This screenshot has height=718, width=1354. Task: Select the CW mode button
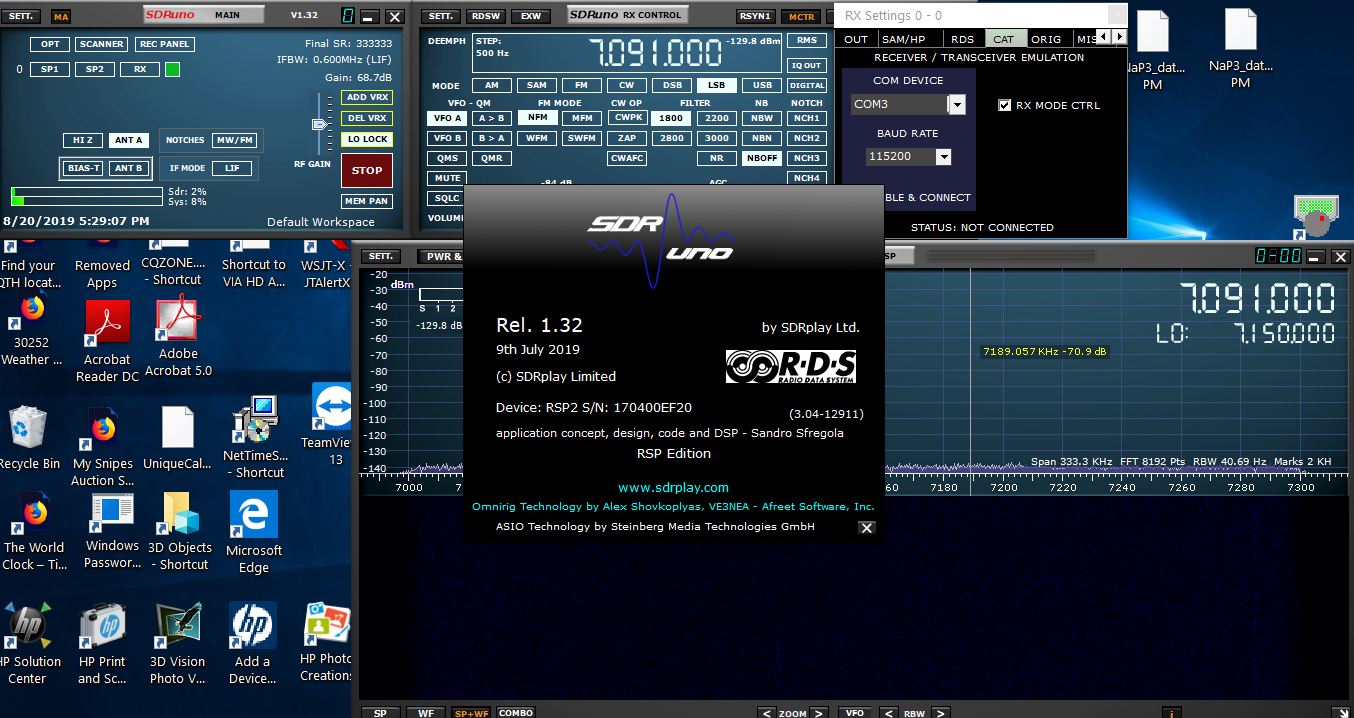pyautogui.click(x=626, y=86)
